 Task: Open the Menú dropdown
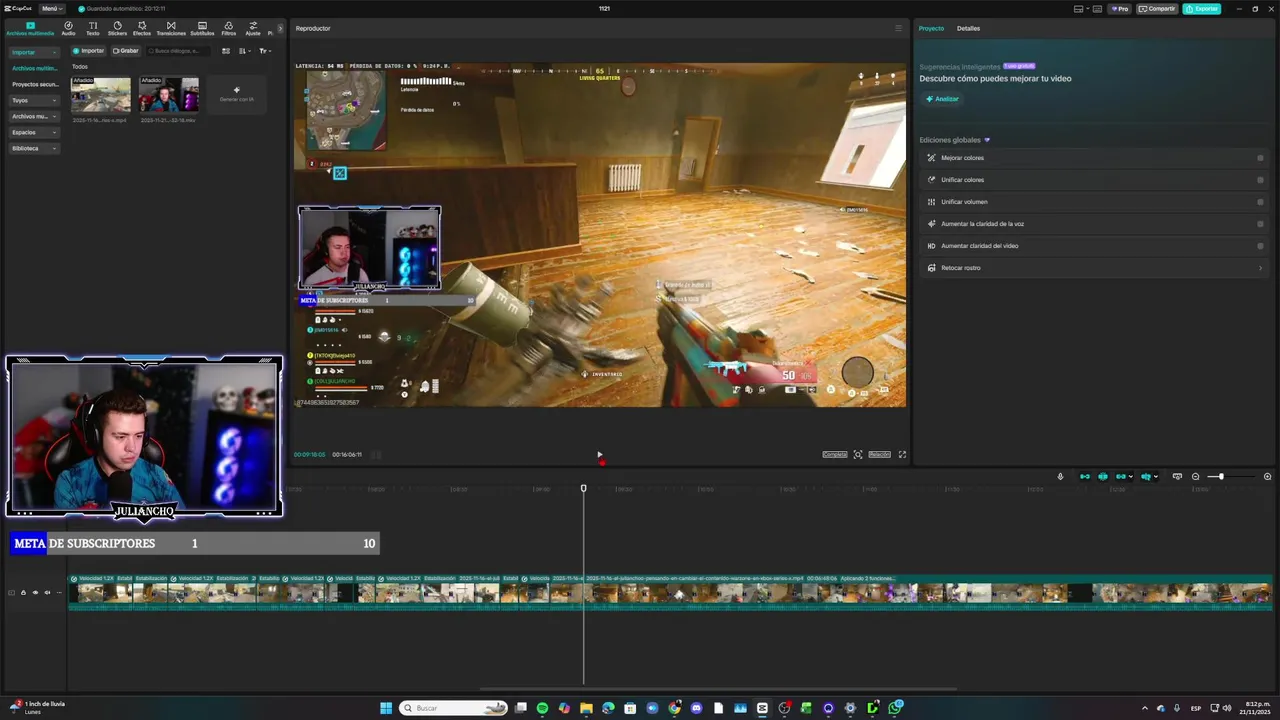(52, 8)
